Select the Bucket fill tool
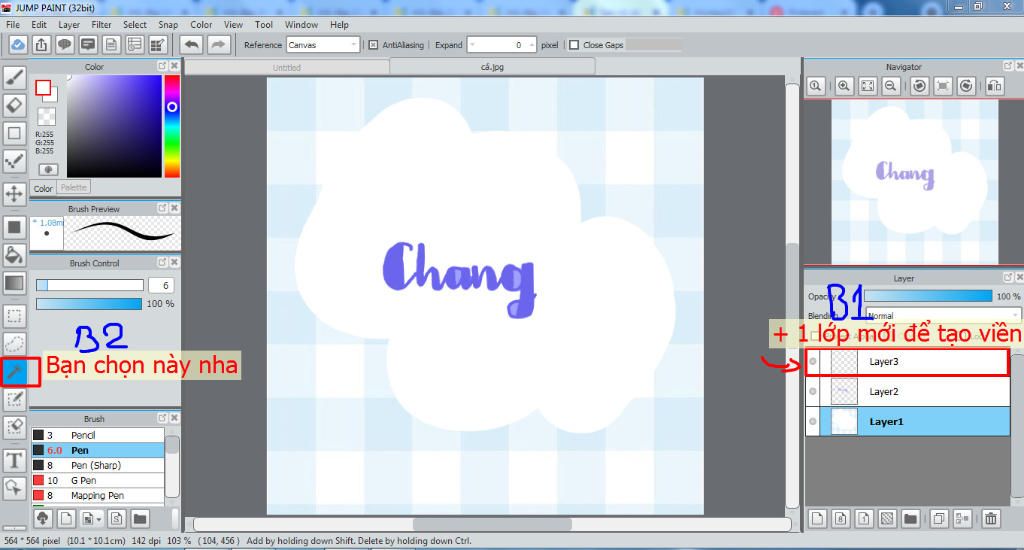Image resolution: width=1024 pixels, height=550 pixels. pos(14,255)
